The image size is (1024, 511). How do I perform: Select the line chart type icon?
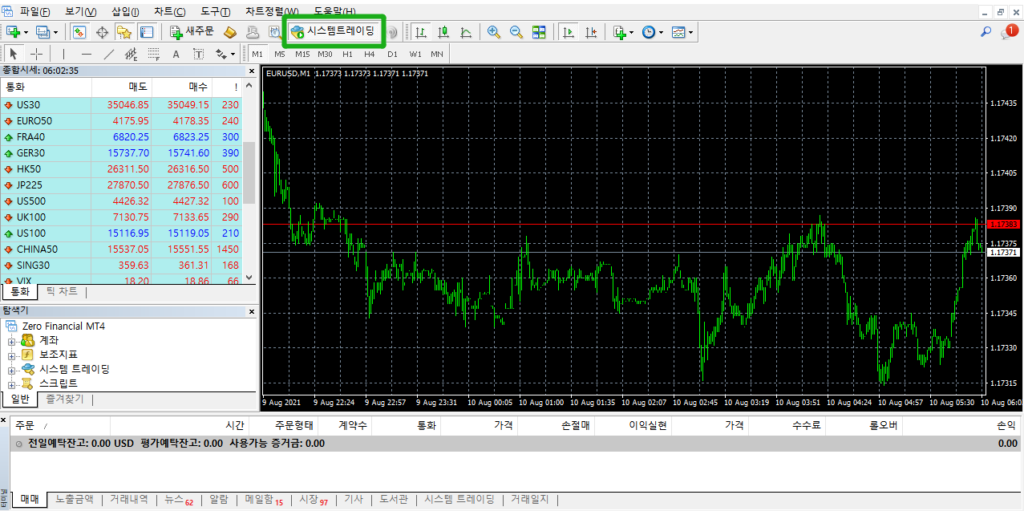coord(466,31)
